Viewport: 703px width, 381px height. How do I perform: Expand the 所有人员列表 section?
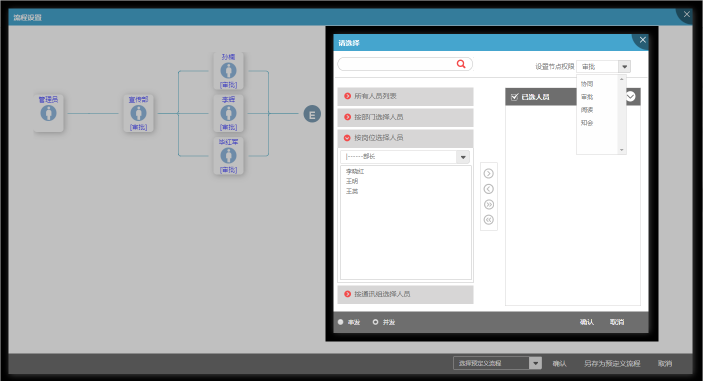point(405,96)
